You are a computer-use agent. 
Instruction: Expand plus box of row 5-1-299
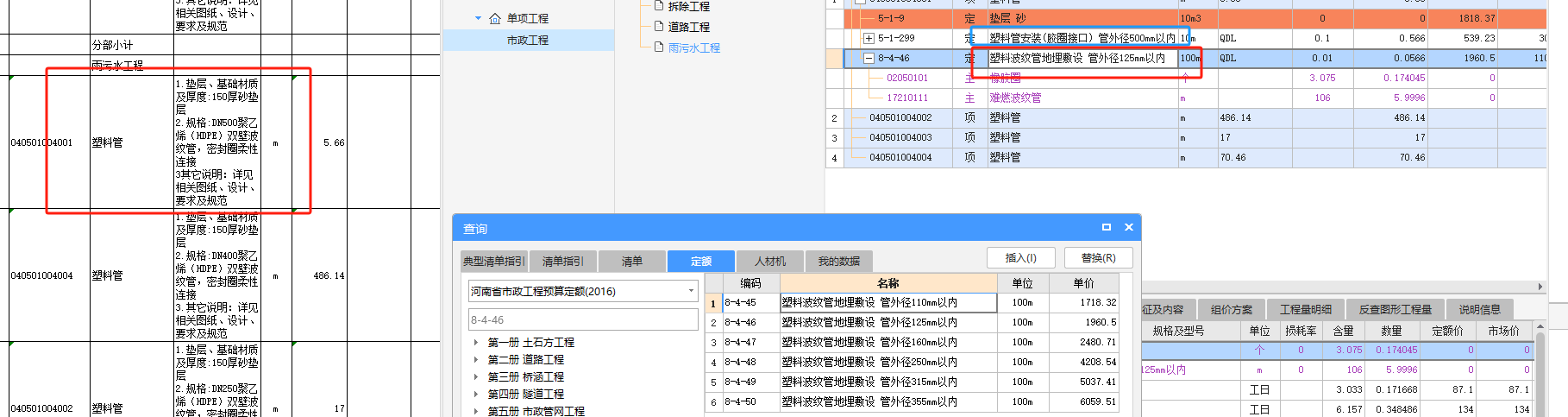[869, 38]
